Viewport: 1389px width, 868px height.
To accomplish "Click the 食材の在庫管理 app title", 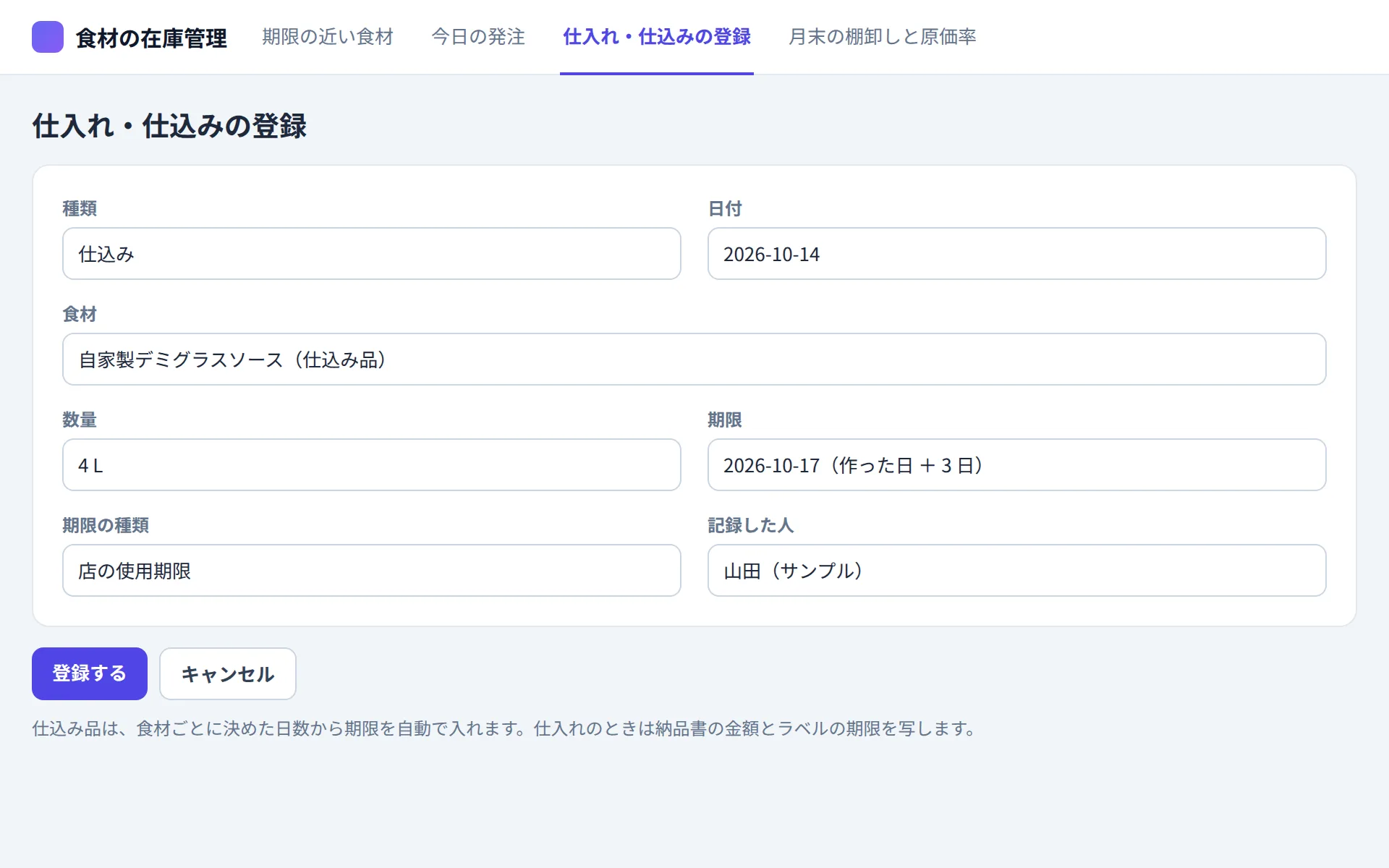I will click(x=151, y=38).
